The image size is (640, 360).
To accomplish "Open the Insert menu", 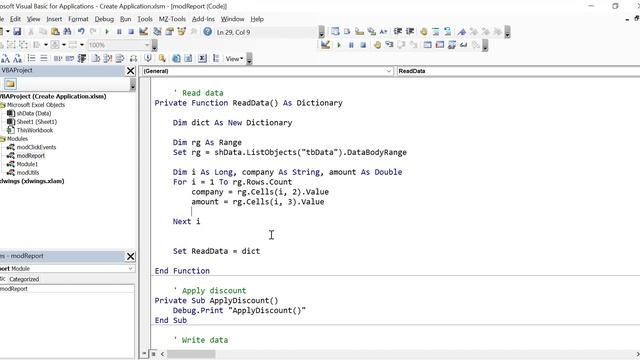I will tap(54, 19).
